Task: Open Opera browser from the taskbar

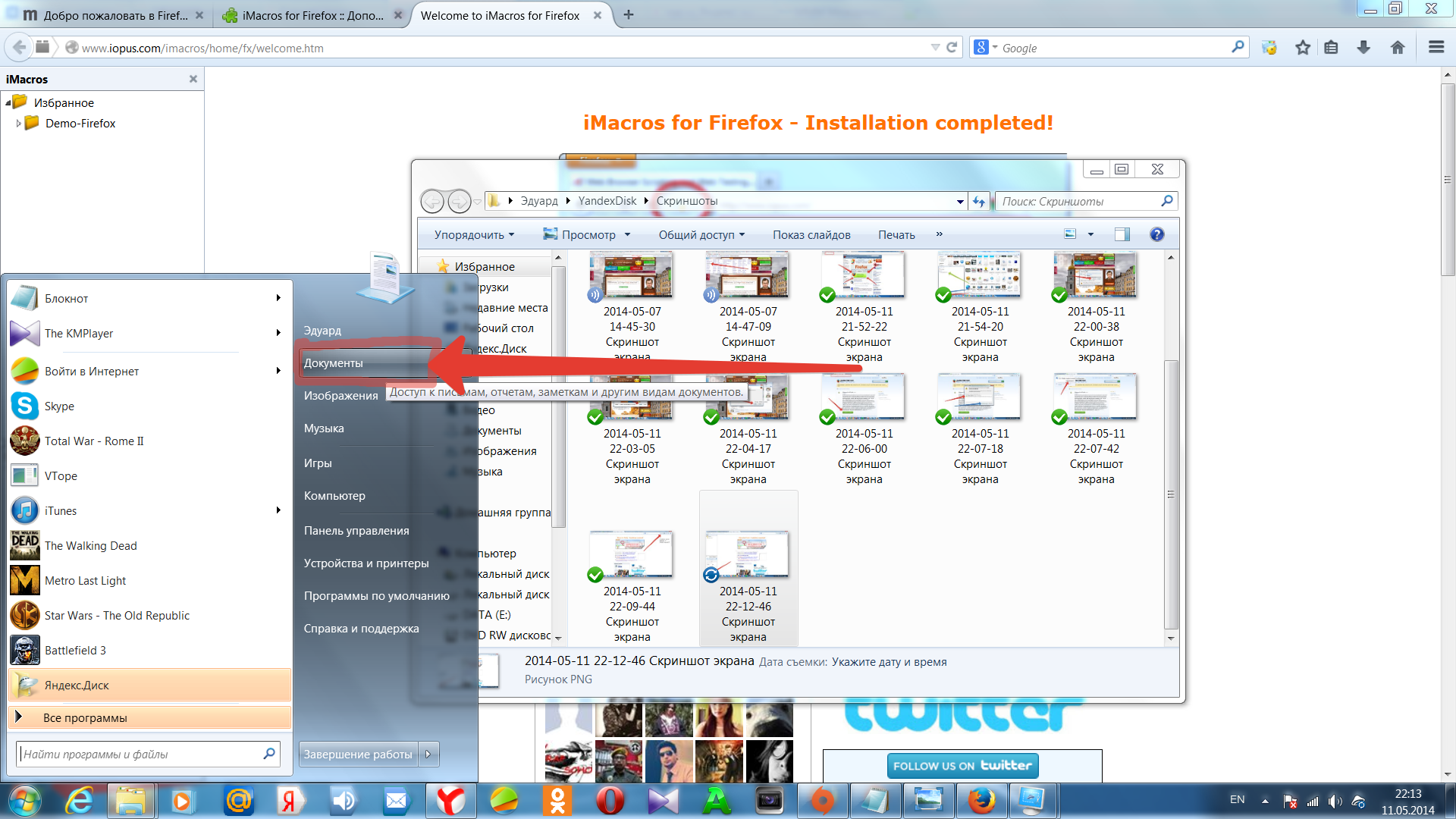Action: tap(610, 801)
